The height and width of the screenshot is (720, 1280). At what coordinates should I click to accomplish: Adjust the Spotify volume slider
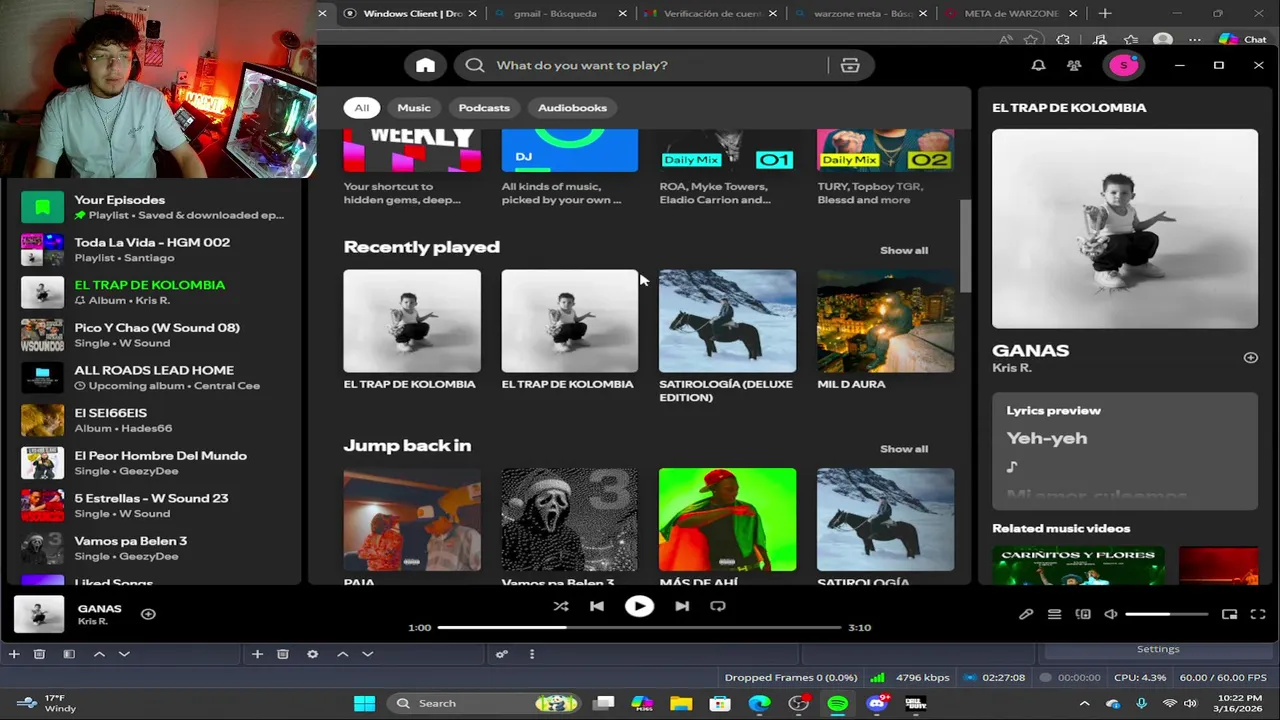[1166, 614]
